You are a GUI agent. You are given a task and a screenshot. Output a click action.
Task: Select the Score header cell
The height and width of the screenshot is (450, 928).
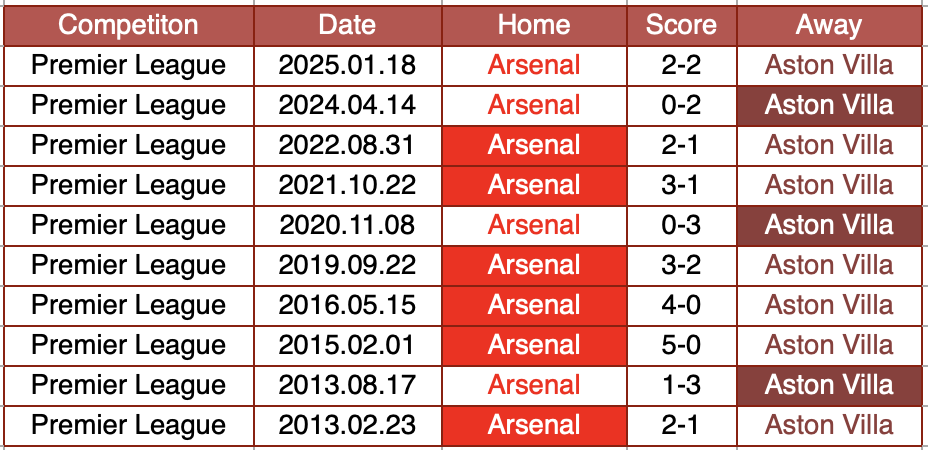click(x=681, y=26)
